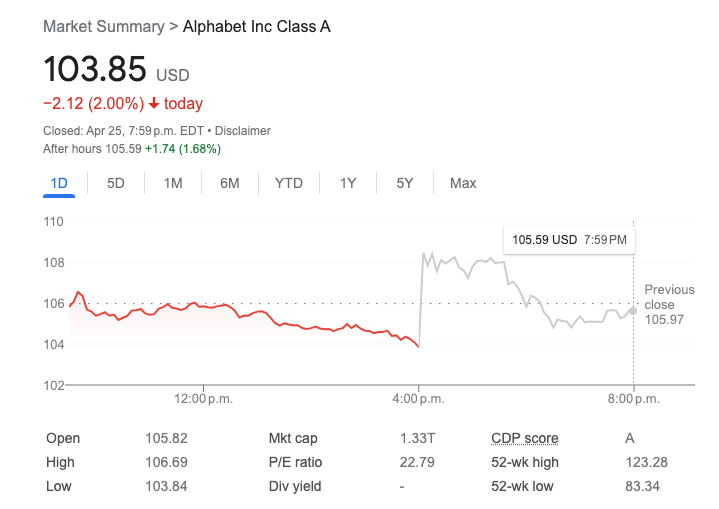This screenshot has width=719, height=509.
Task: Select the 1D time range tab
Action: pyautogui.click(x=59, y=183)
